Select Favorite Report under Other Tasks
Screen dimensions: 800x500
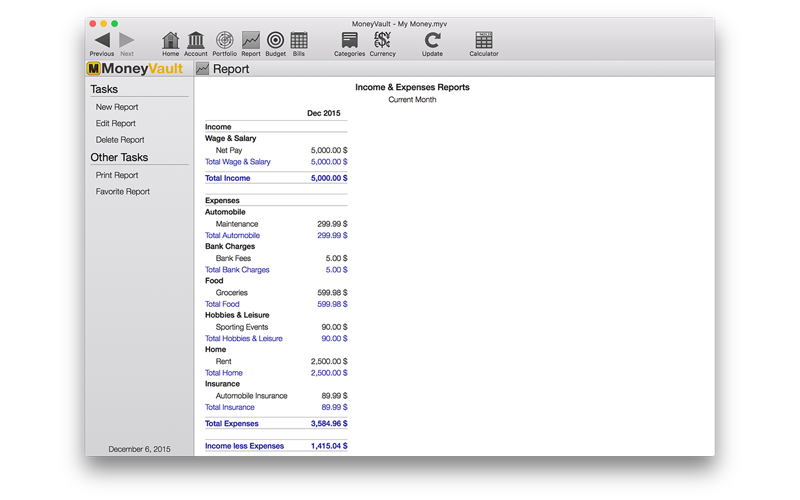coord(122,192)
